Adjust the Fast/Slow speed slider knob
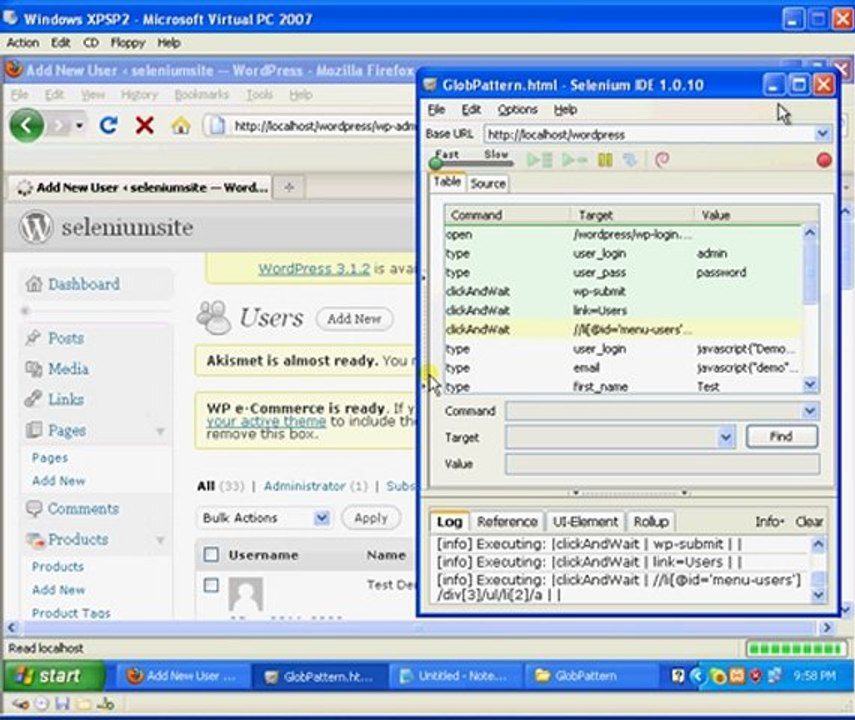Screen dimensions: 855x720 point(436,163)
